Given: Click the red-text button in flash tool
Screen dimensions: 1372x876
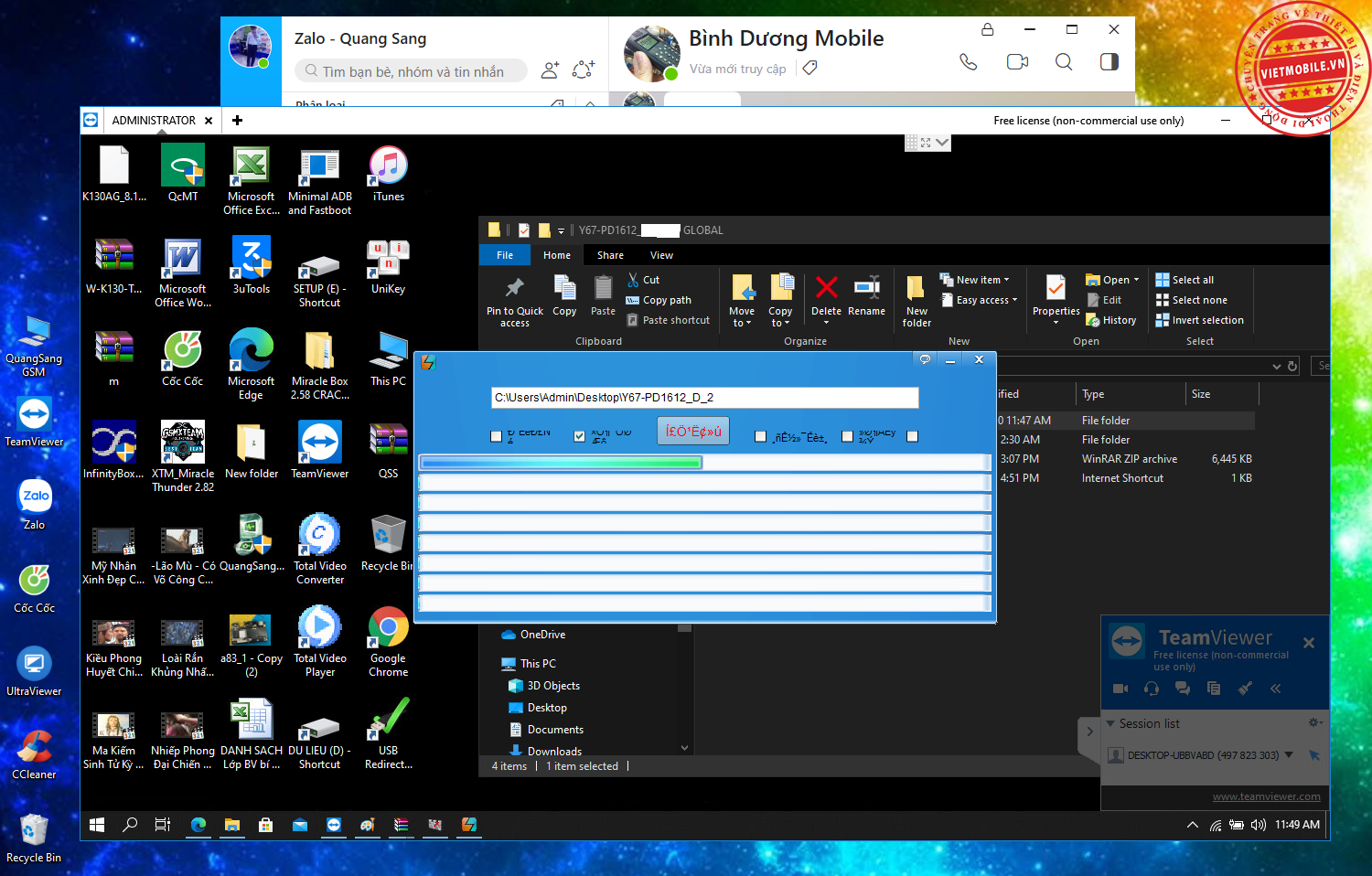Looking at the screenshot, I should (x=693, y=432).
